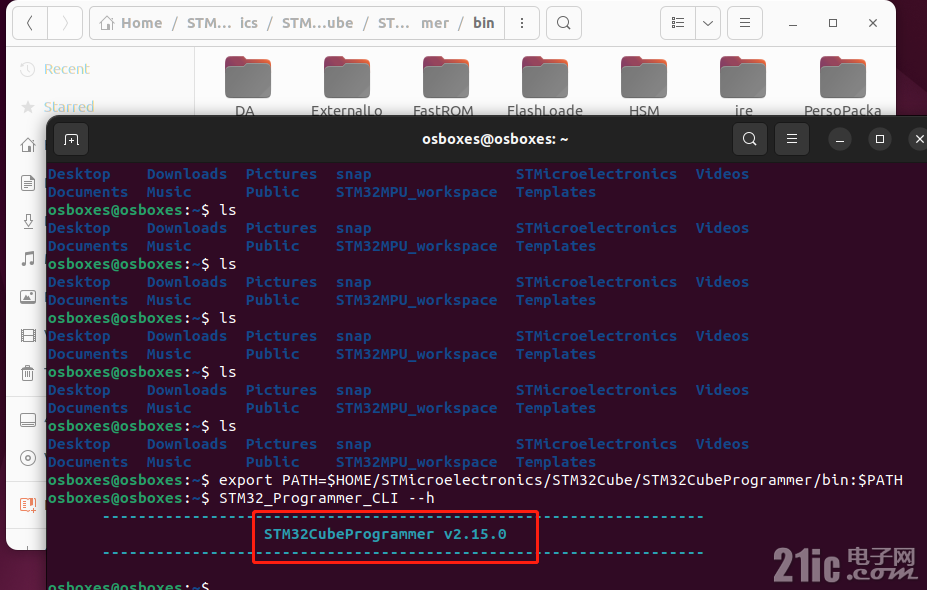Select the HSM folder
Screen dimensions: 927x590
tap(644, 86)
